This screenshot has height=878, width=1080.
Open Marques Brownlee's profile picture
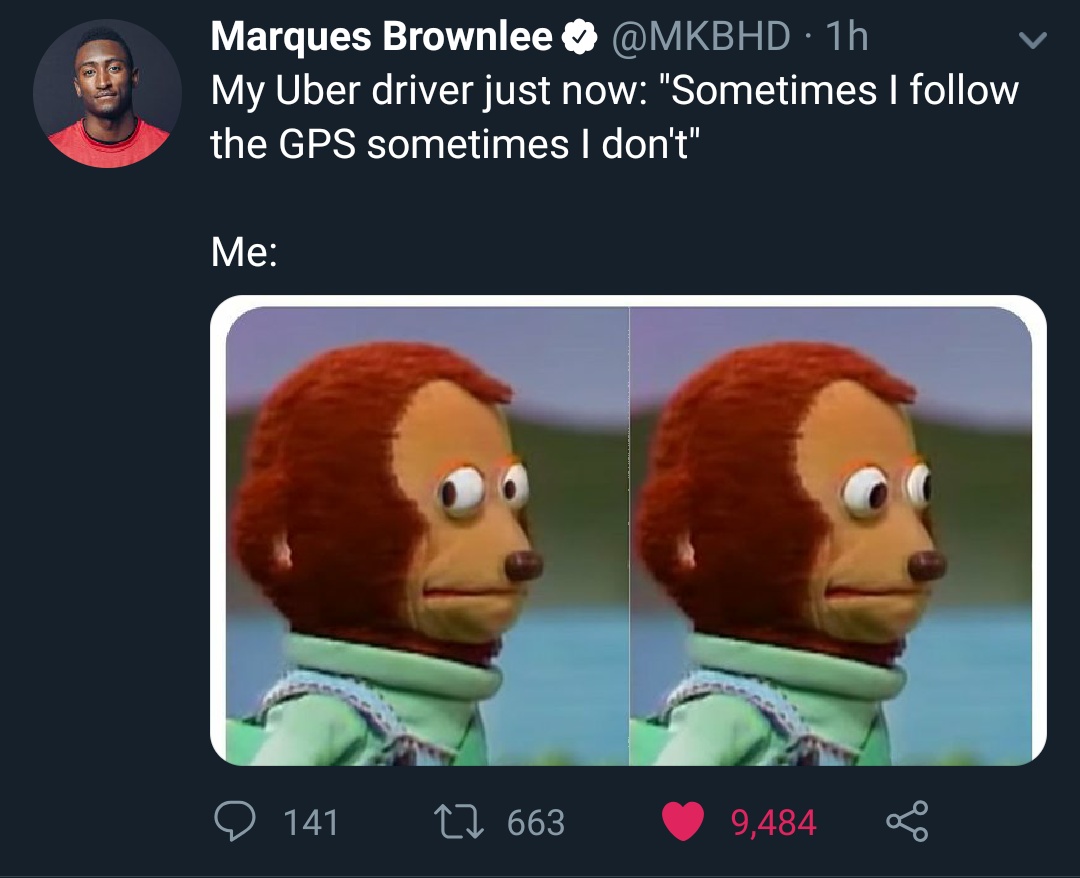click(107, 93)
